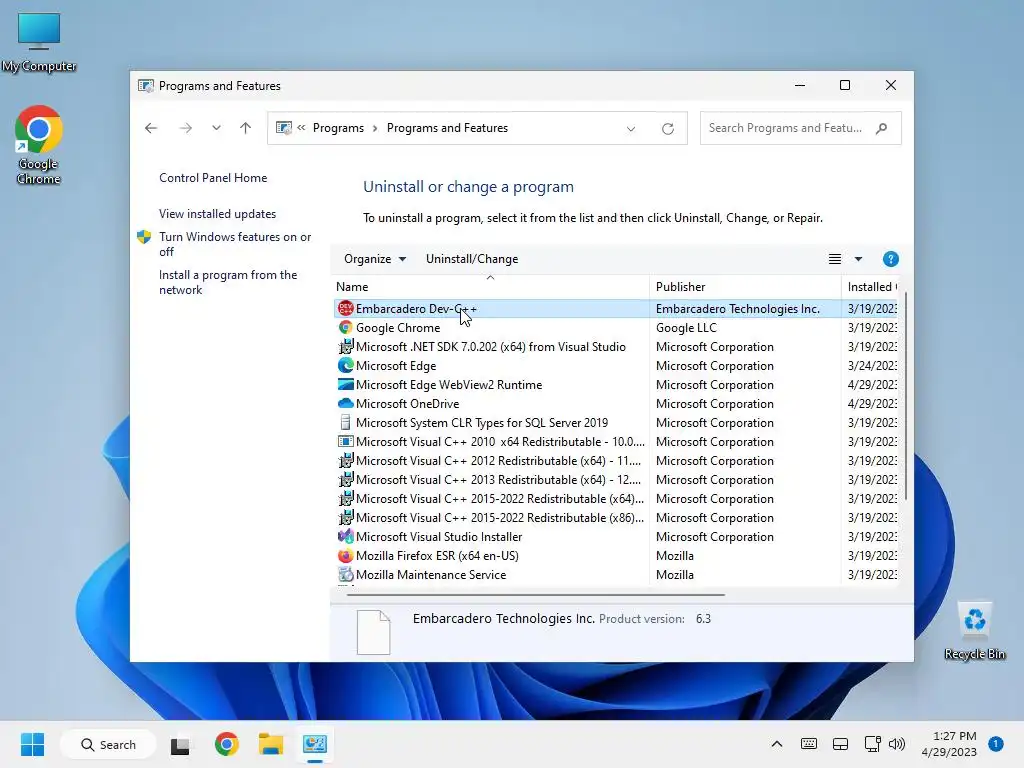This screenshot has width=1024, height=768.
Task: Go up one level with Up arrow
Action: (x=246, y=128)
